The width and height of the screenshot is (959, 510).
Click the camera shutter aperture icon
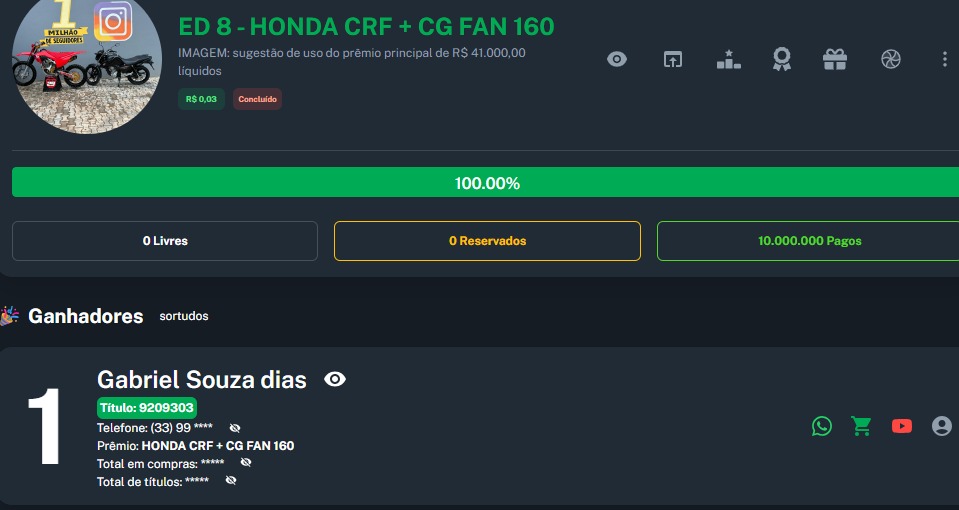[890, 59]
